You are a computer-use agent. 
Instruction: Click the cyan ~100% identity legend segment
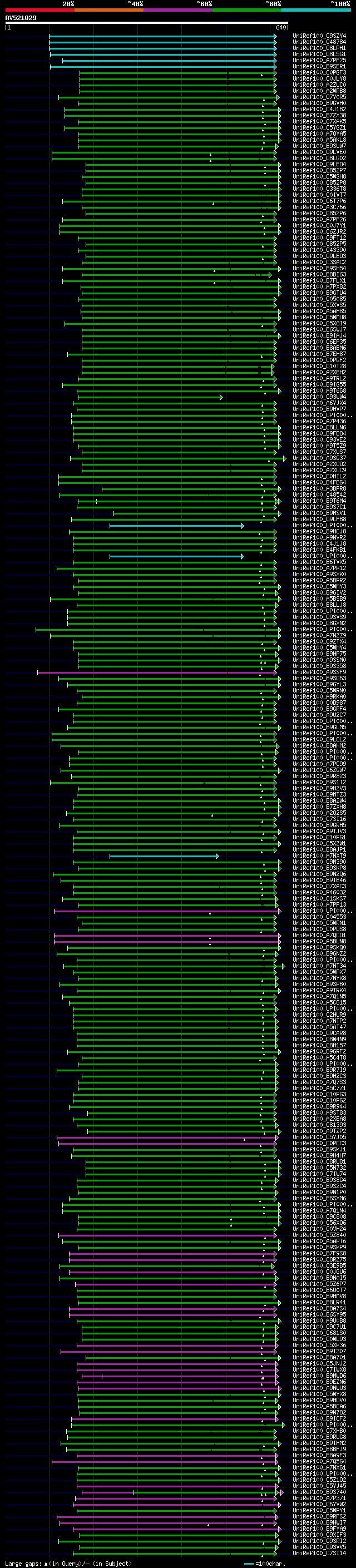click(x=317, y=10)
